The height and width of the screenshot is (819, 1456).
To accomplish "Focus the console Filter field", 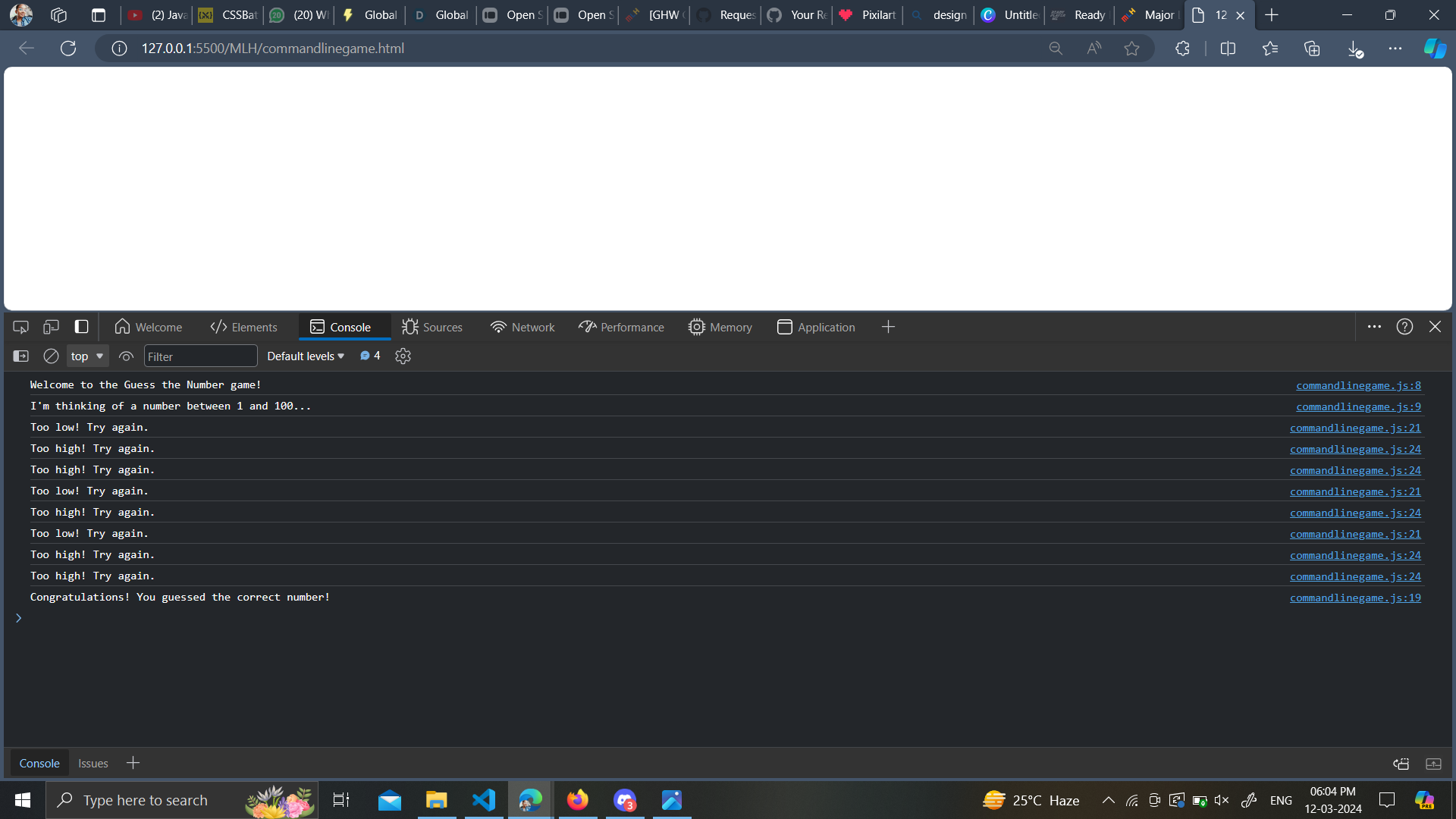I will [x=200, y=356].
